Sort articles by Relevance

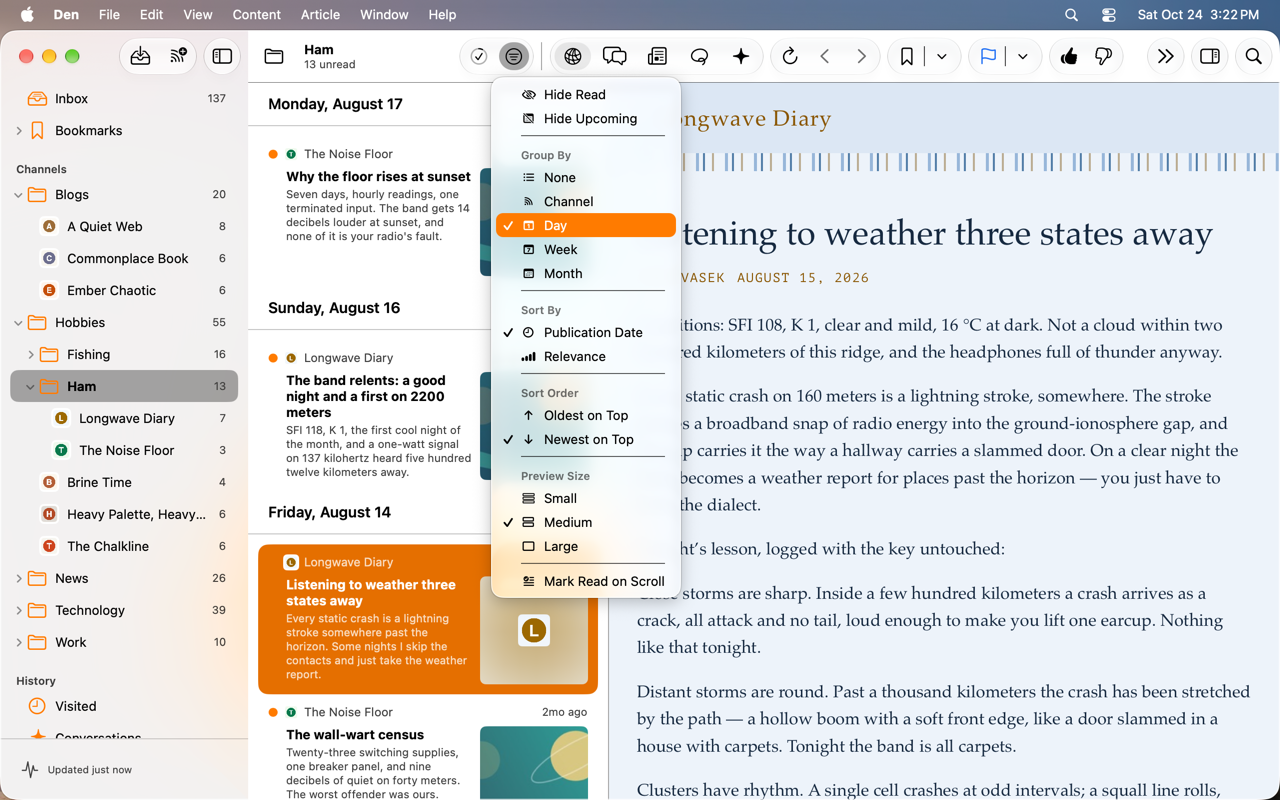point(586,357)
